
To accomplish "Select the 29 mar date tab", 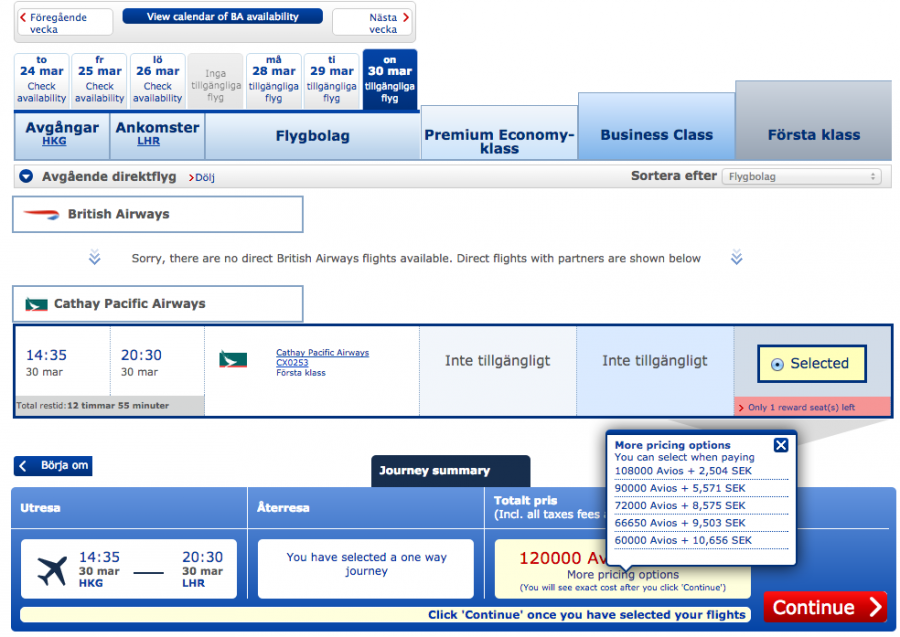I will pos(332,79).
